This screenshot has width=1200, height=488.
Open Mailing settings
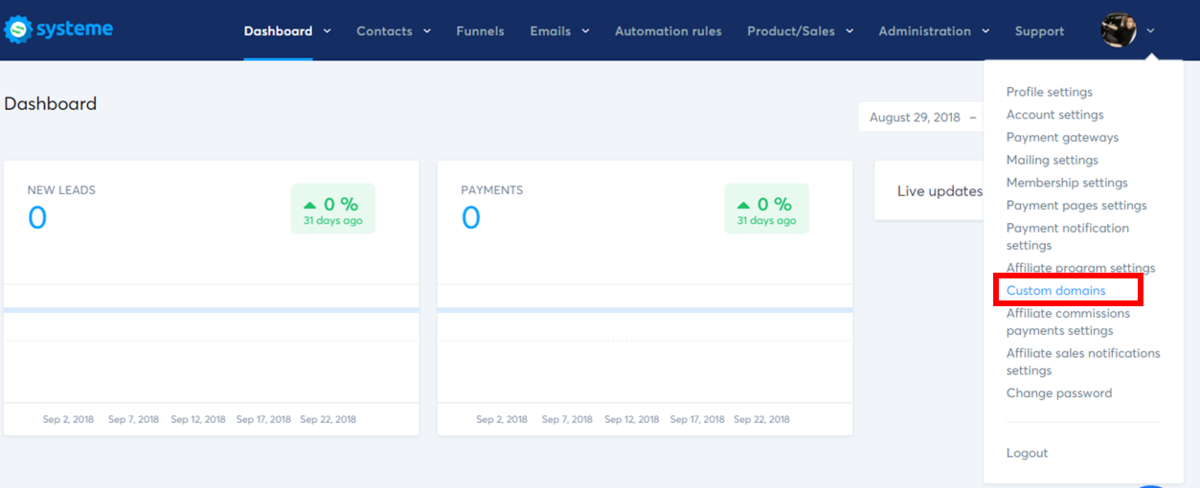[x=1052, y=160]
